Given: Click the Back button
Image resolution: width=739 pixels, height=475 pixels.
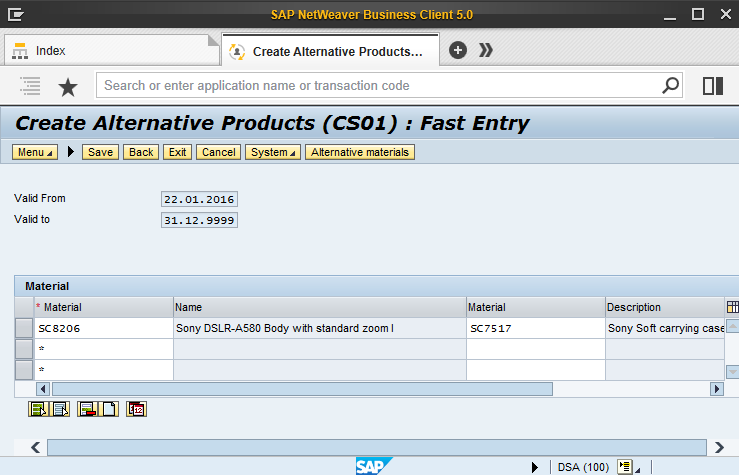Looking at the screenshot, I should [x=141, y=152].
